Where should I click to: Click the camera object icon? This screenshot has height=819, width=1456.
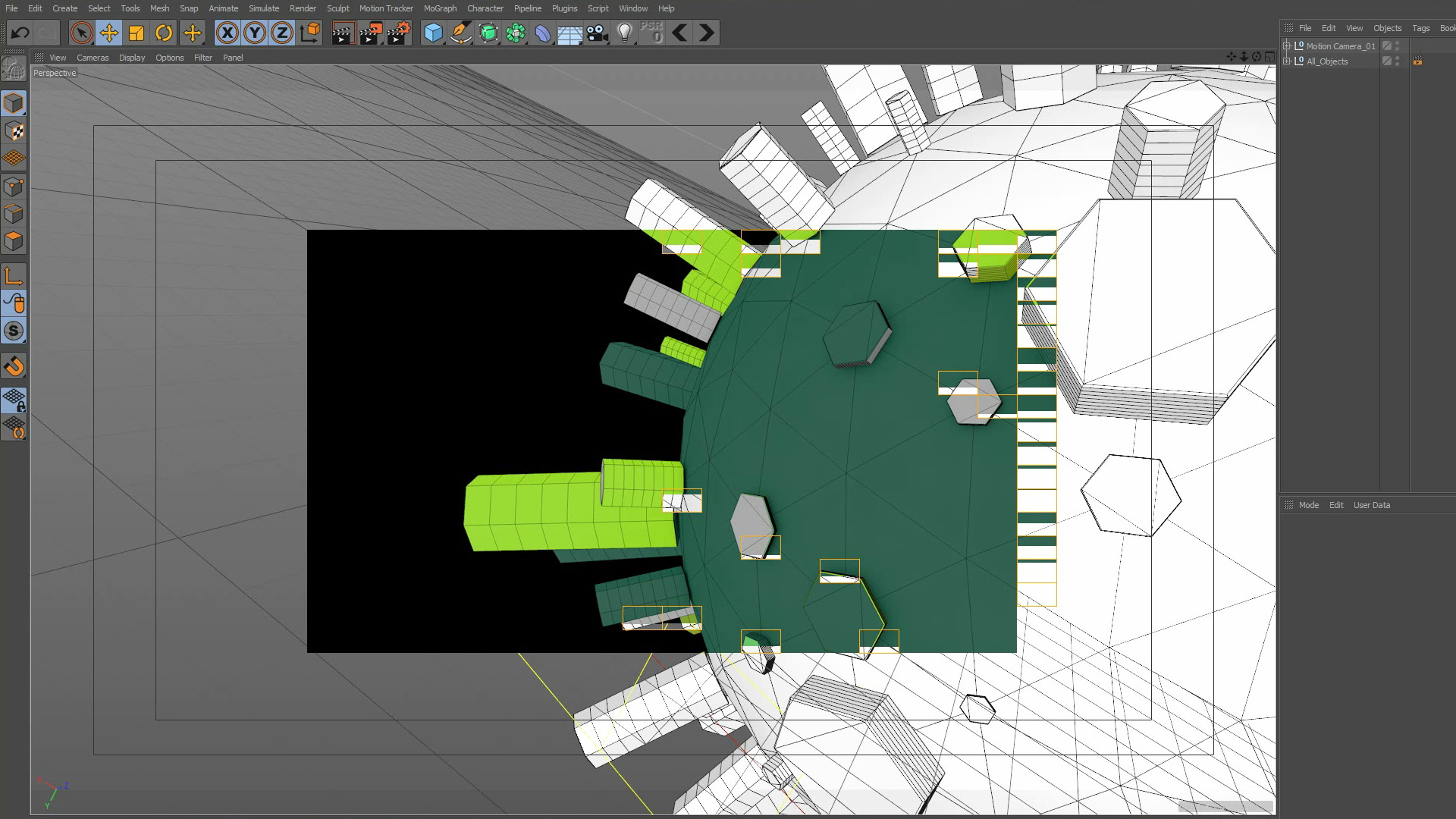pos(598,33)
